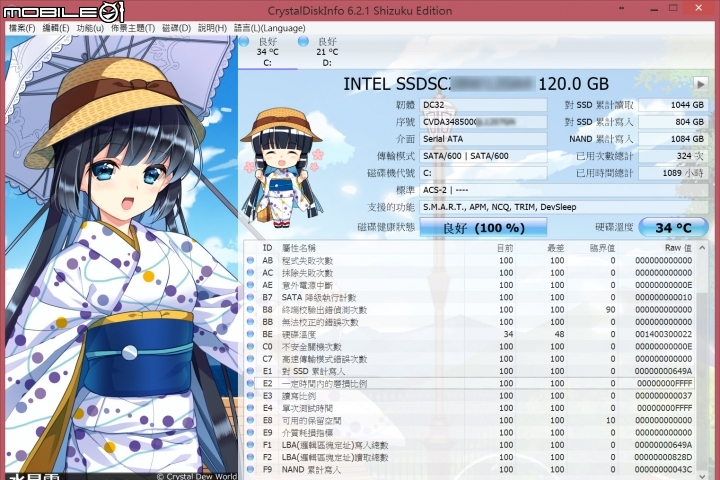Click the status icon of attribute E1

pos(250,371)
